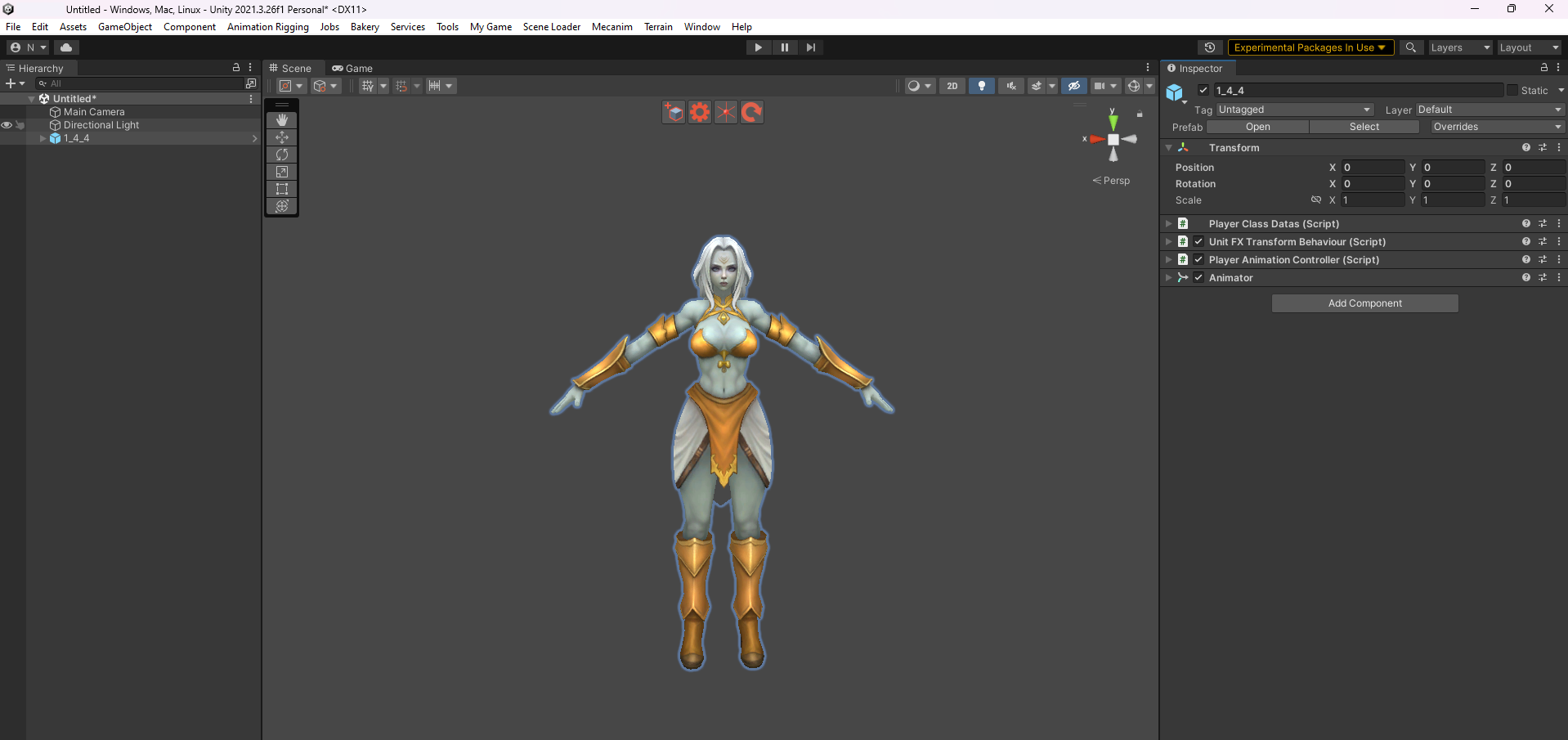Image resolution: width=1568 pixels, height=740 pixels.
Task: Open Scene view tab options menu
Action: pos(1148,68)
